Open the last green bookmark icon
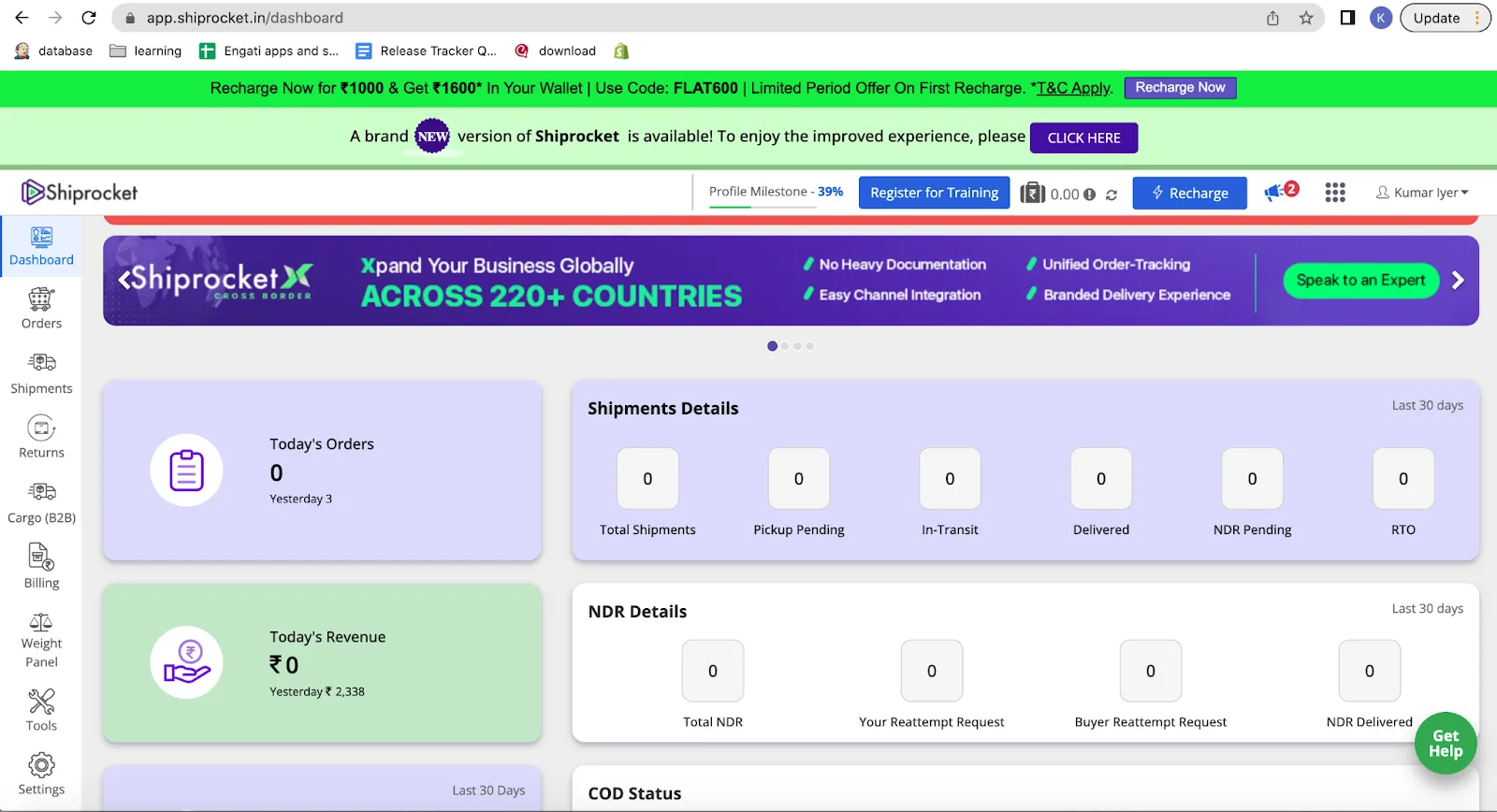The height and width of the screenshot is (812, 1497). click(x=621, y=51)
